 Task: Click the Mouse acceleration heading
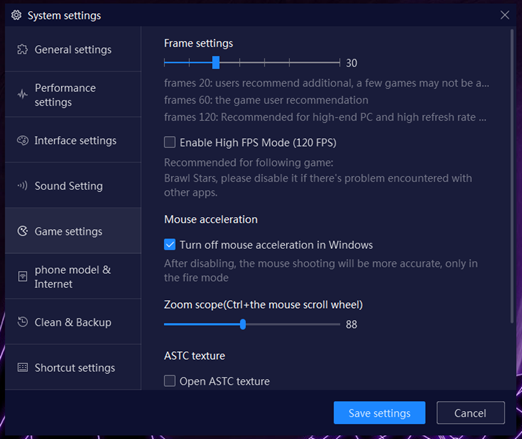[211, 219]
